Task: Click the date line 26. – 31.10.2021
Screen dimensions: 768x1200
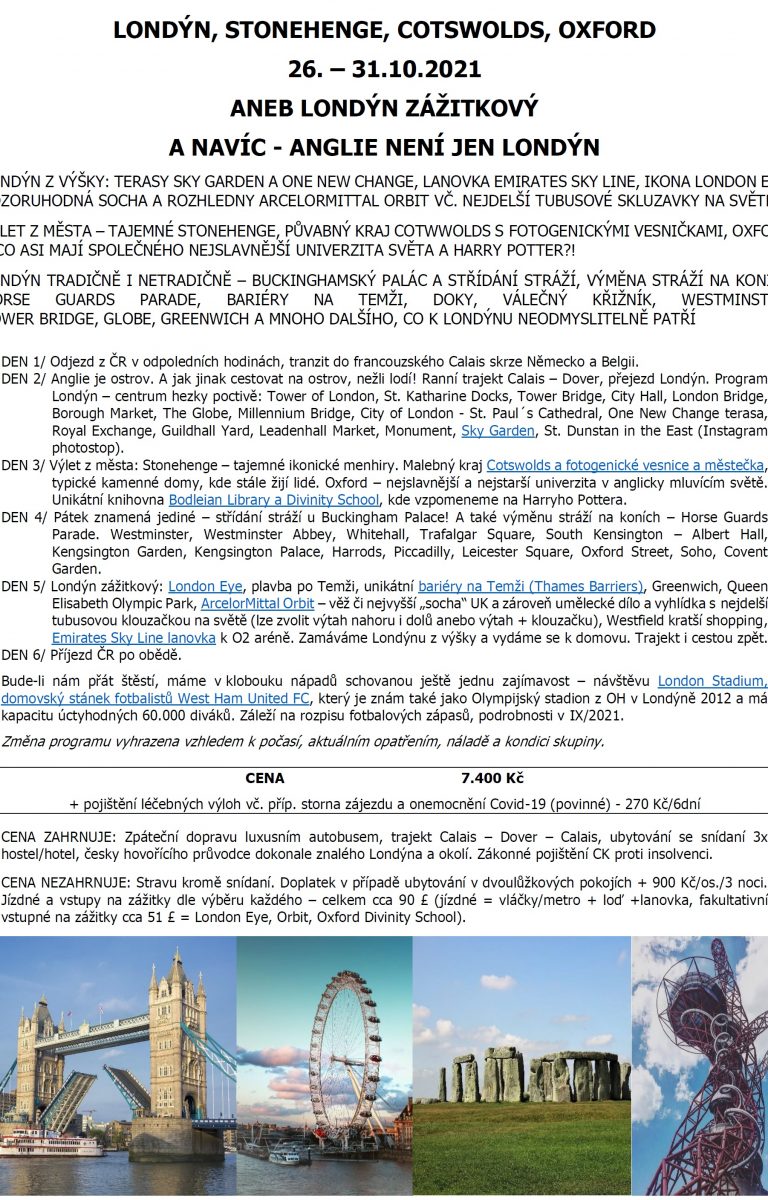Action: (384, 69)
